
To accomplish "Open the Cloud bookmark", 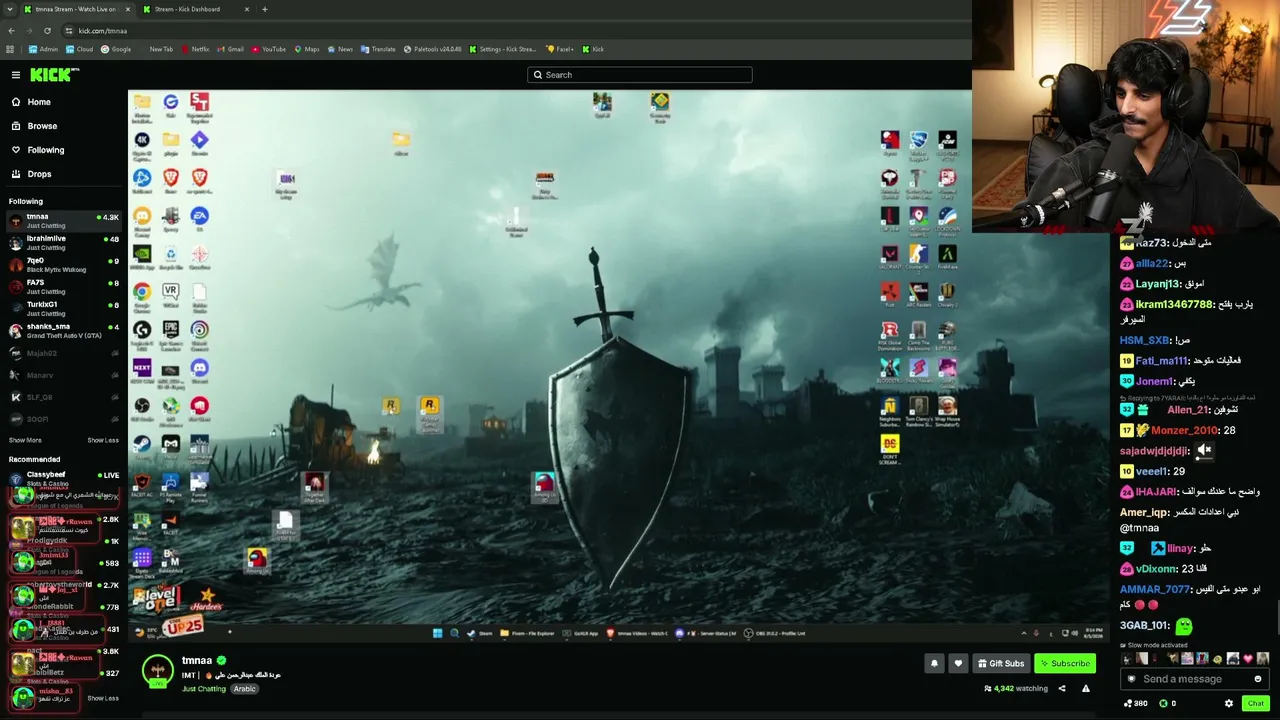I will click(x=80, y=49).
